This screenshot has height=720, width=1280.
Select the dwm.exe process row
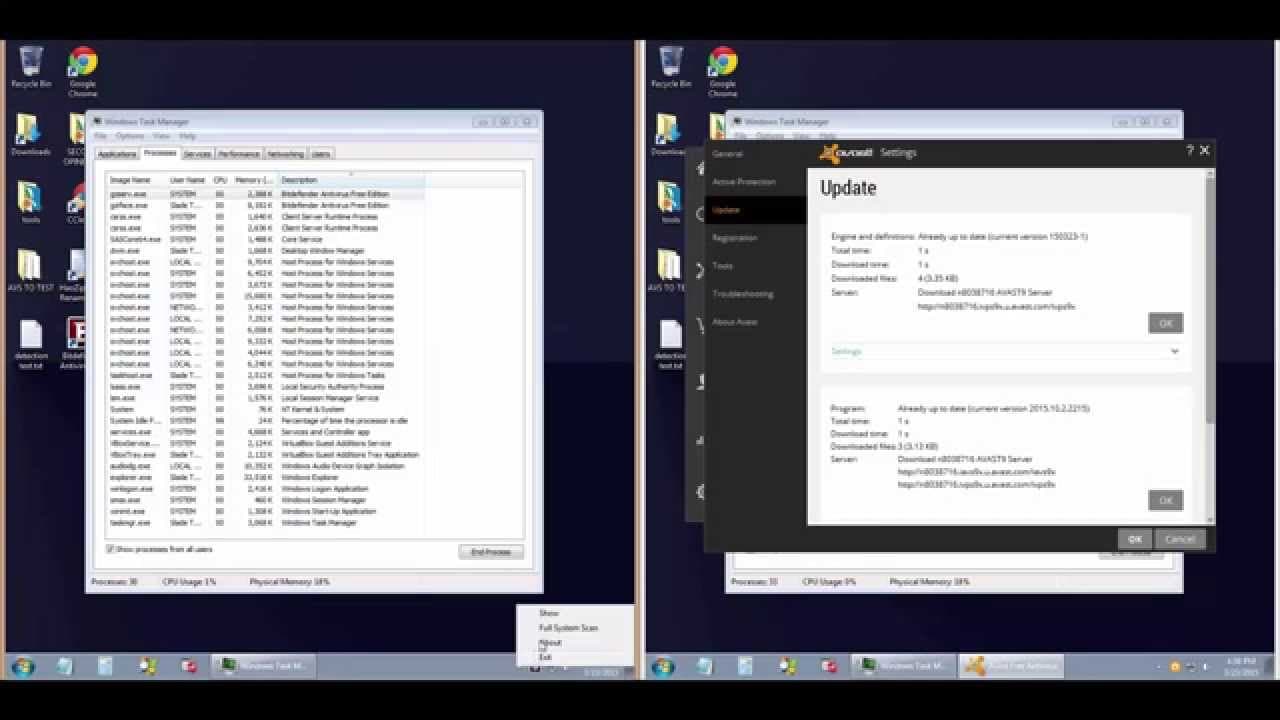coord(266,251)
